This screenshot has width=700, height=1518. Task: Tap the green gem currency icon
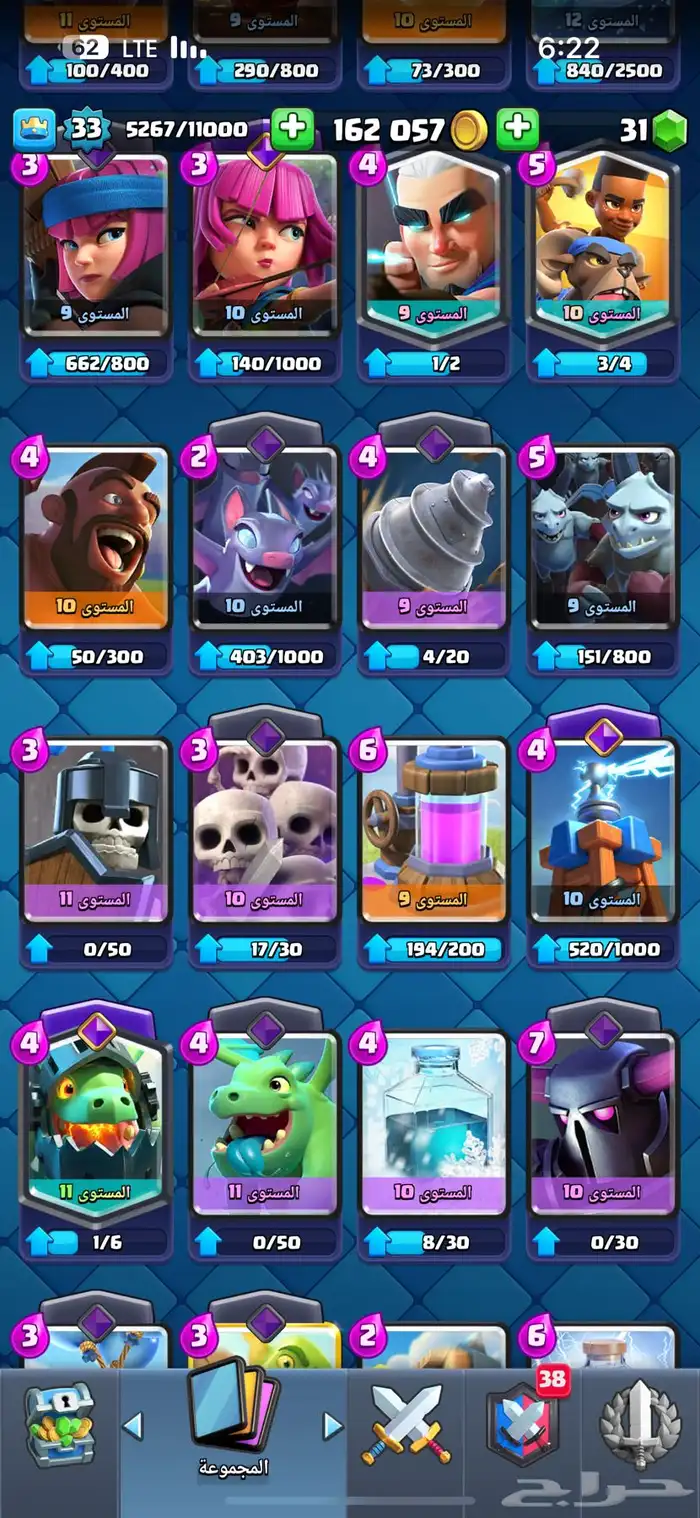pyautogui.click(x=671, y=130)
